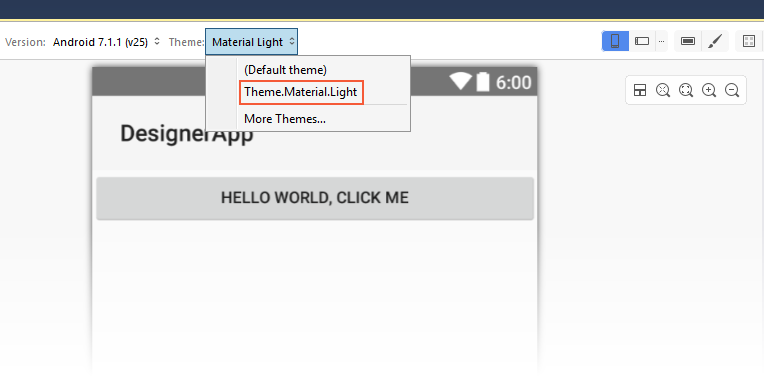
Task: Zoom in on the designer surface
Action: coord(709,90)
